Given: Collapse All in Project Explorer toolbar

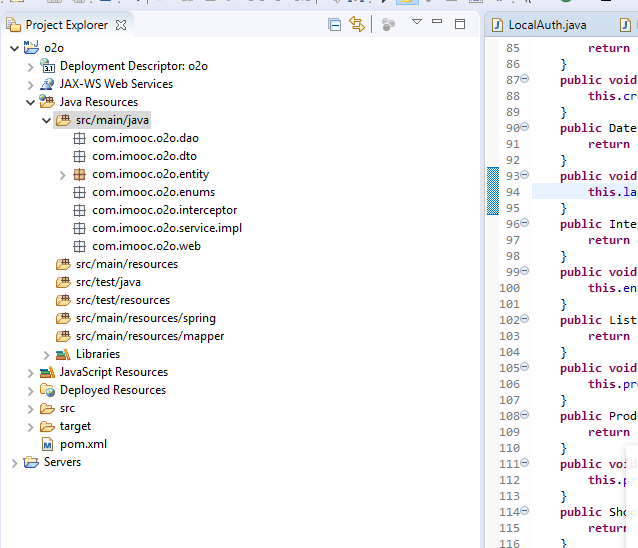Looking at the screenshot, I should tap(334, 25).
